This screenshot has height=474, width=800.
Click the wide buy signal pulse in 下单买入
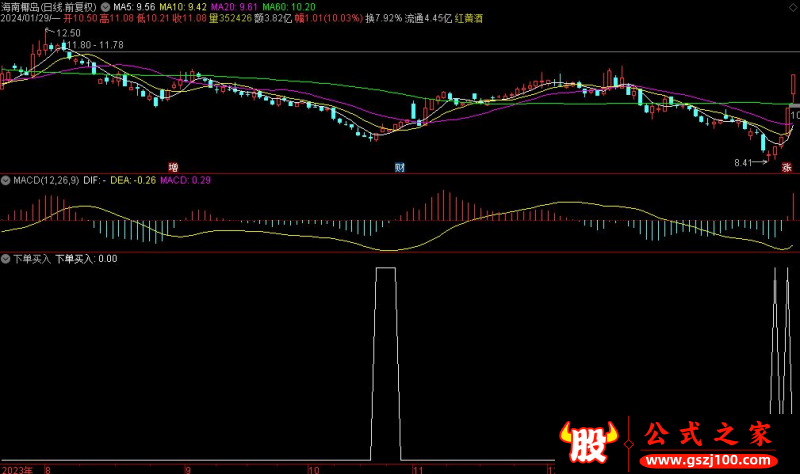click(386, 364)
